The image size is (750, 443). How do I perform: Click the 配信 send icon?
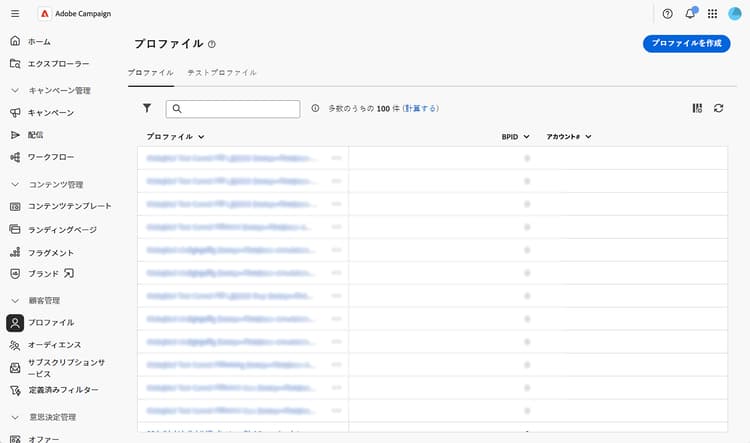click(15, 135)
